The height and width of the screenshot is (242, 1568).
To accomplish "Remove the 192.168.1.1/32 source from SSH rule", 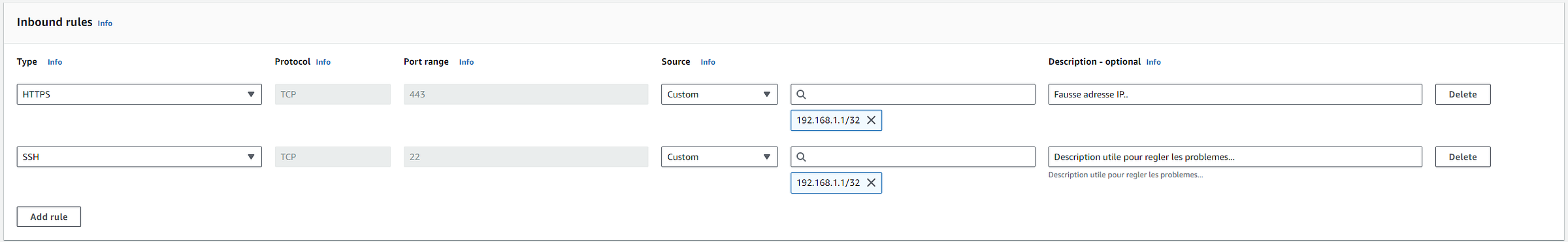I will tap(871, 183).
